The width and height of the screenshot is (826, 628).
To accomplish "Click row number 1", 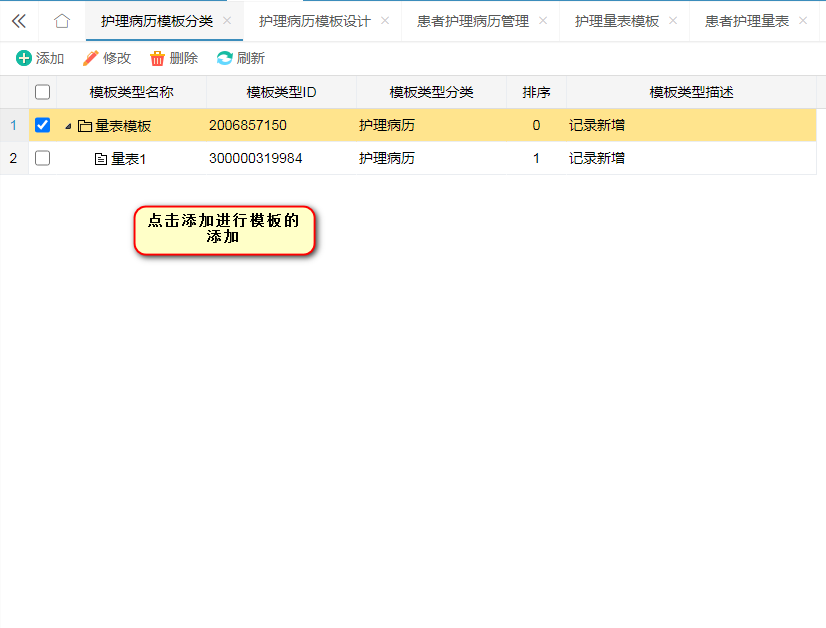I will [14, 125].
